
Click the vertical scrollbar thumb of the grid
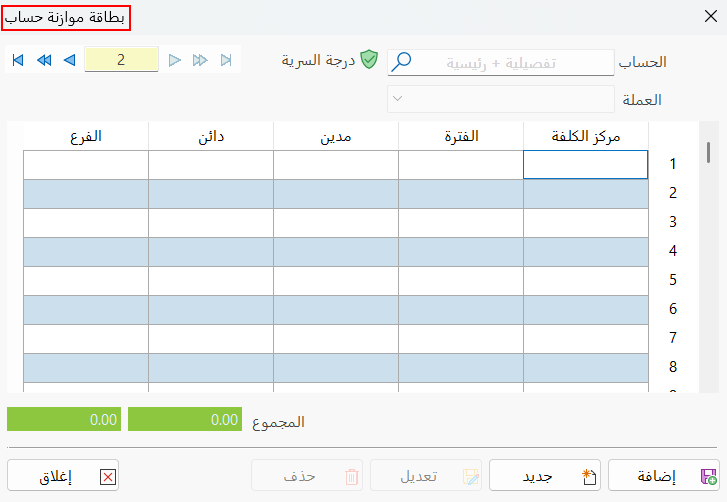(x=708, y=153)
